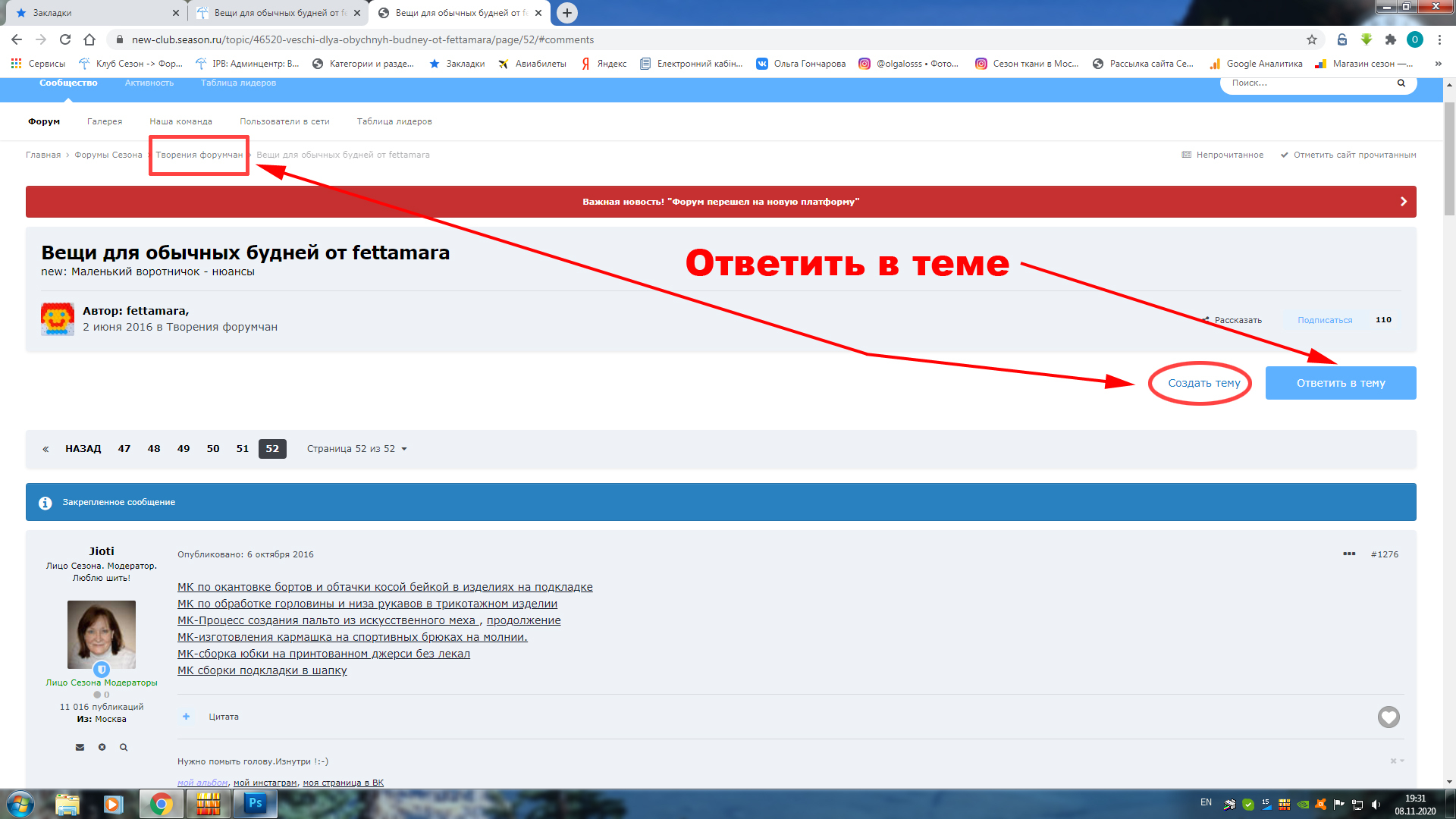Toggle the Подписаться follow button

click(1324, 320)
